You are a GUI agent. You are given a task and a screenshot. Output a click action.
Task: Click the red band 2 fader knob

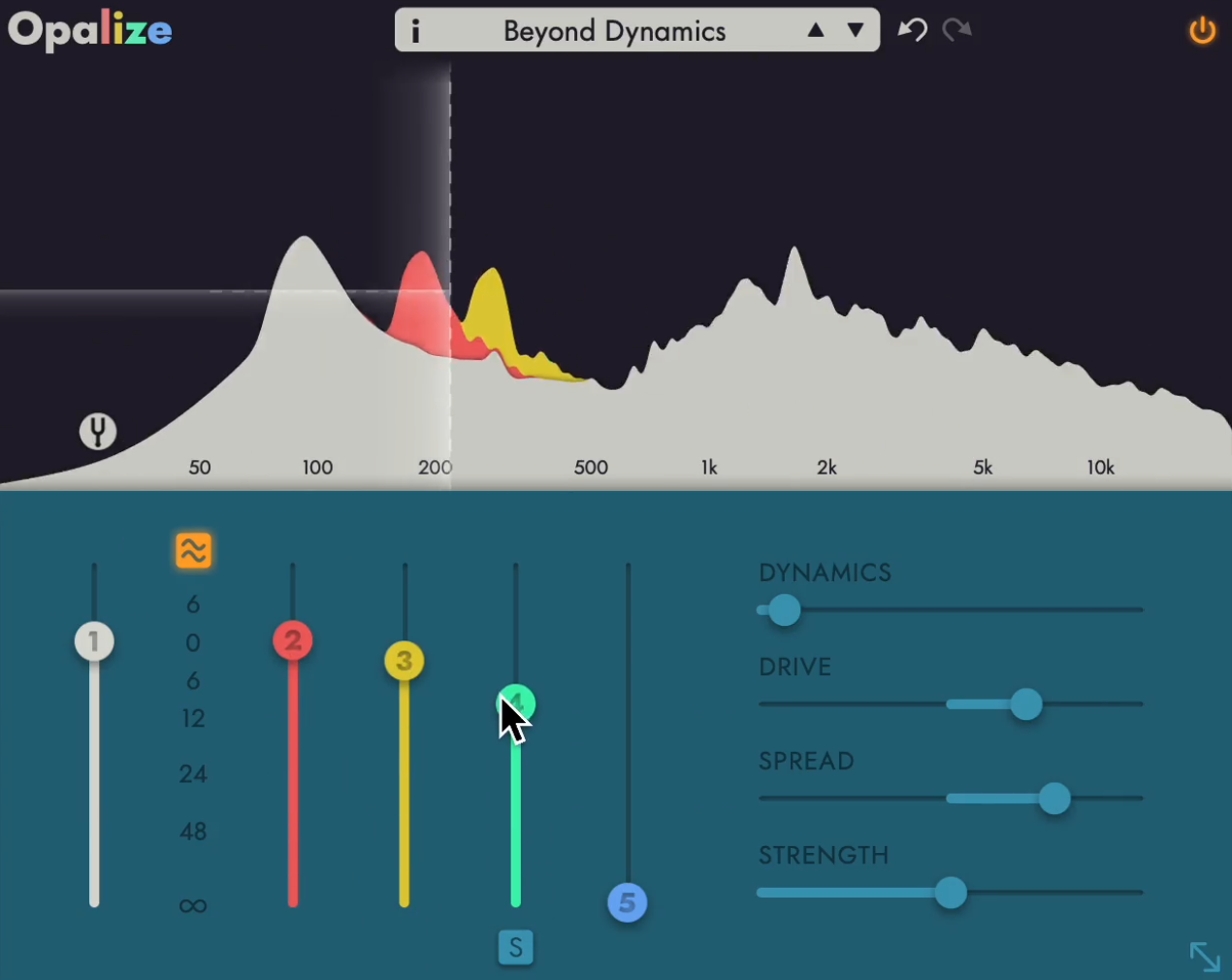pyautogui.click(x=292, y=640)
